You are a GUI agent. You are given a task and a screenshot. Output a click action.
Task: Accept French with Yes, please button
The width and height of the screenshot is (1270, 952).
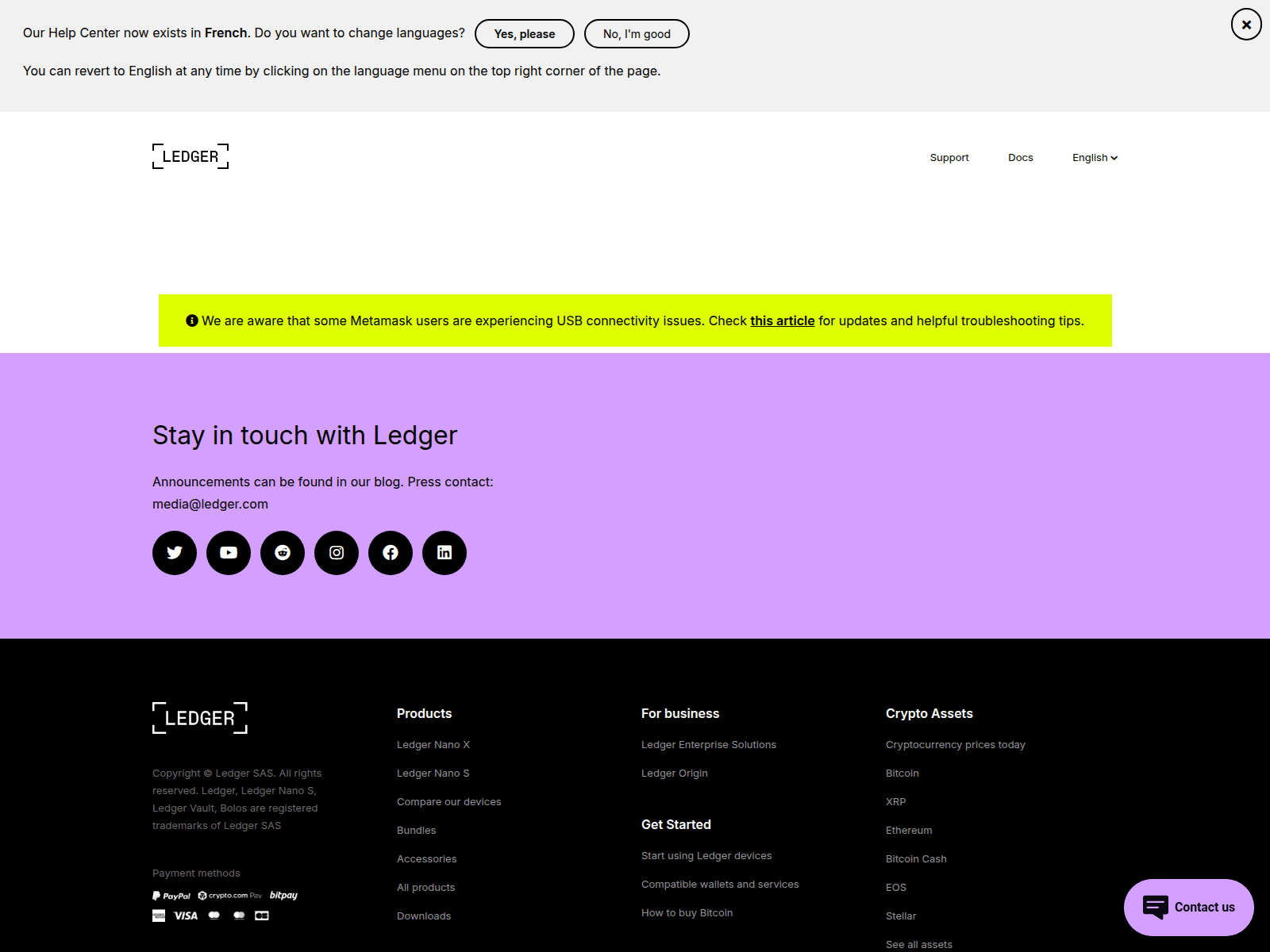(525, 34)
